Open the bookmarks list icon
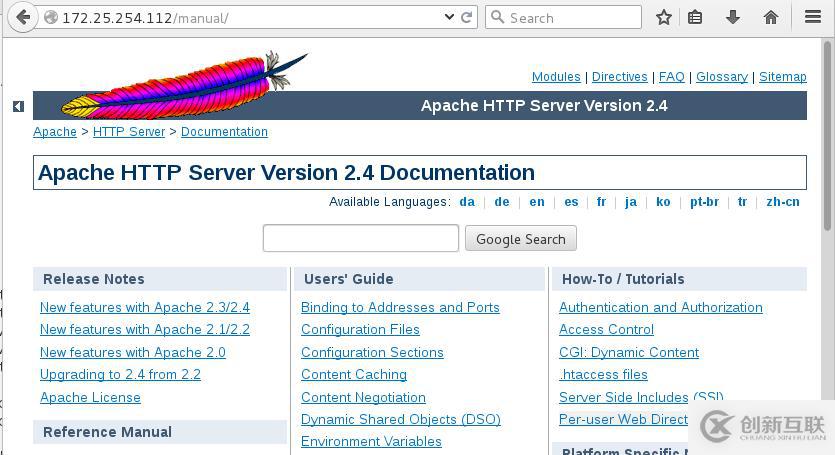This screenshot has height=455, width=835. [x=695, y=17]
